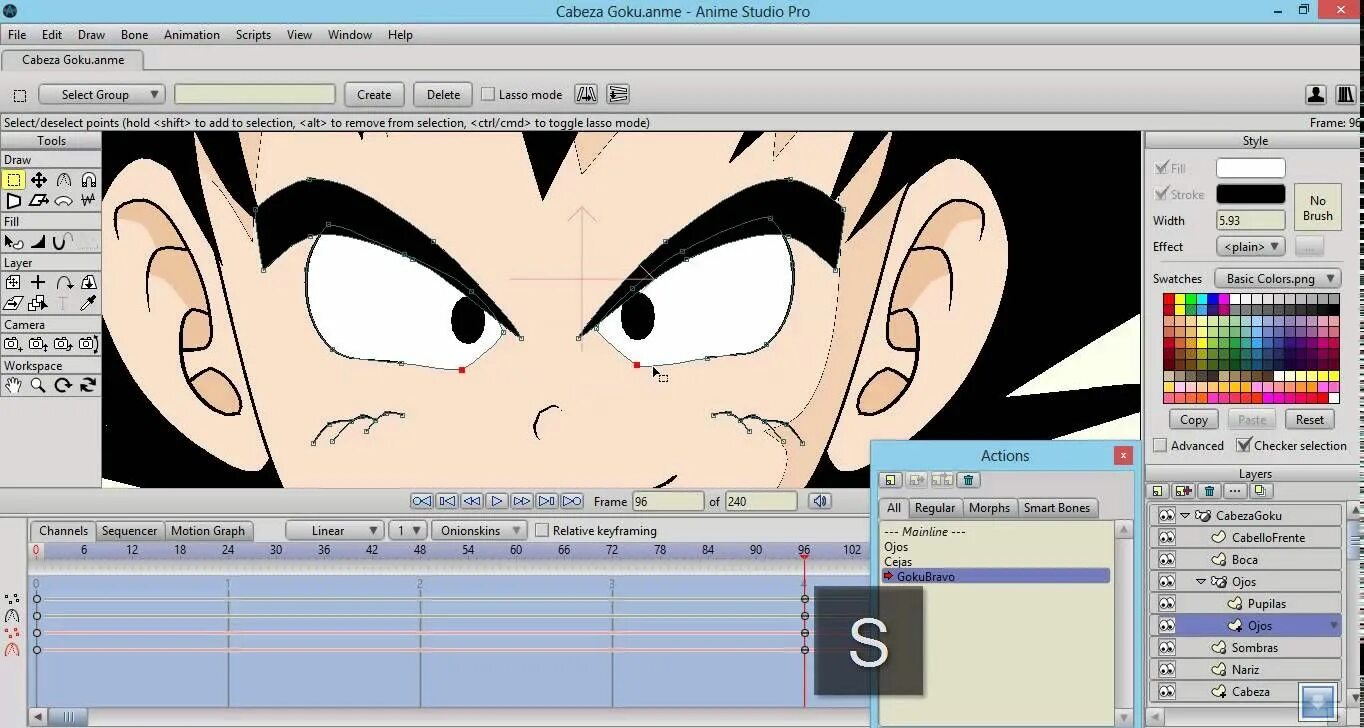Viewport: 1364px width, 728px height.
Task: Open the Linear interpolation dropdown
Action: (335, 530)
